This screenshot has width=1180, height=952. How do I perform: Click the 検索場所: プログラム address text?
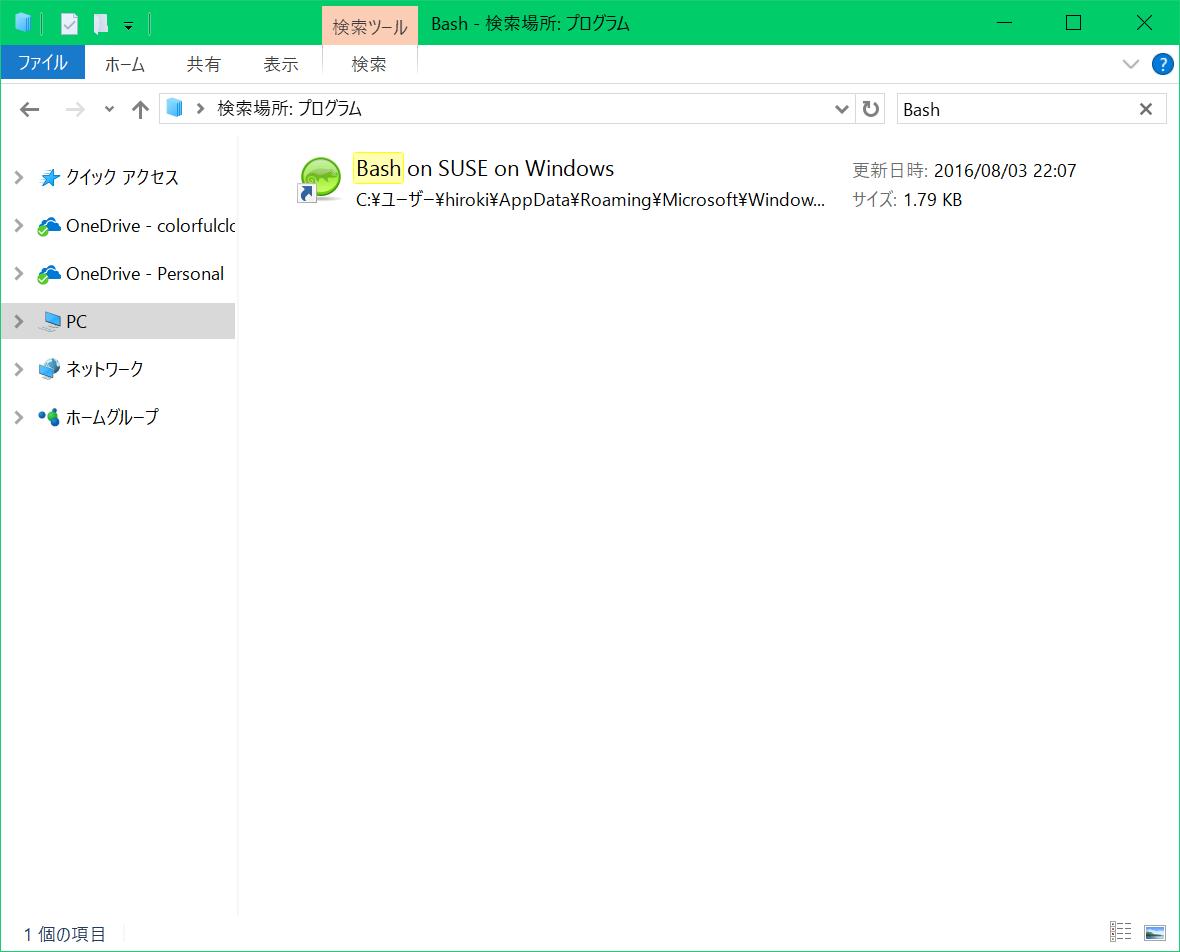[x=290, y=108]
